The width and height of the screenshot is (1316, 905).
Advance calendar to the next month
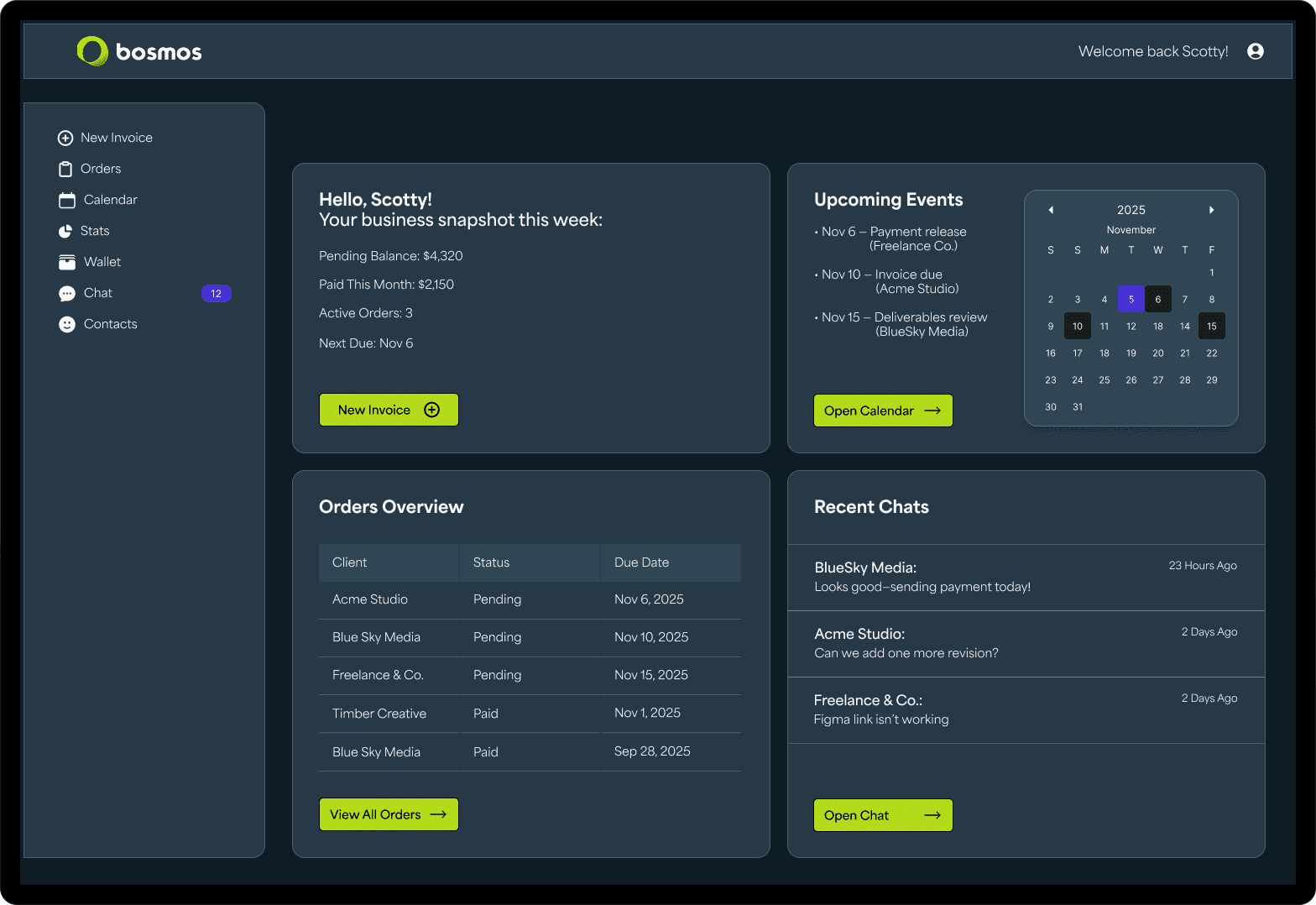1211,210
